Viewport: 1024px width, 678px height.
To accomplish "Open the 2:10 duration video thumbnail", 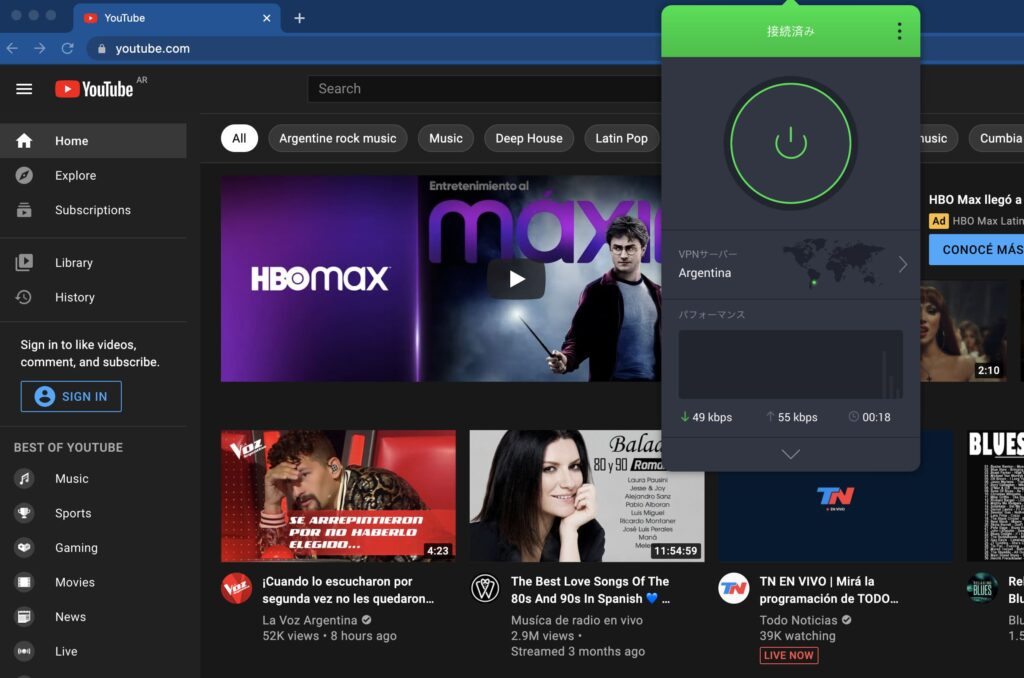I will [963, 331].
